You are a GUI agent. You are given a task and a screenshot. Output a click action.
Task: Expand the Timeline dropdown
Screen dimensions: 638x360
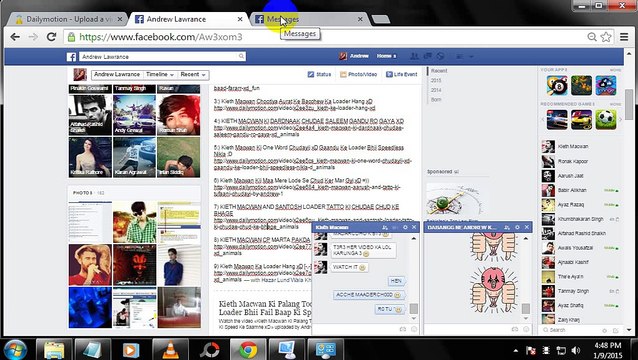point(160,74)
